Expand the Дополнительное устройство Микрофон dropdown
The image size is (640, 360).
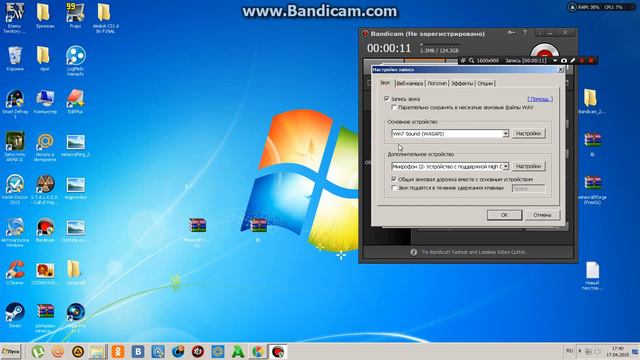pyautogui.click(x=505, y=167)
